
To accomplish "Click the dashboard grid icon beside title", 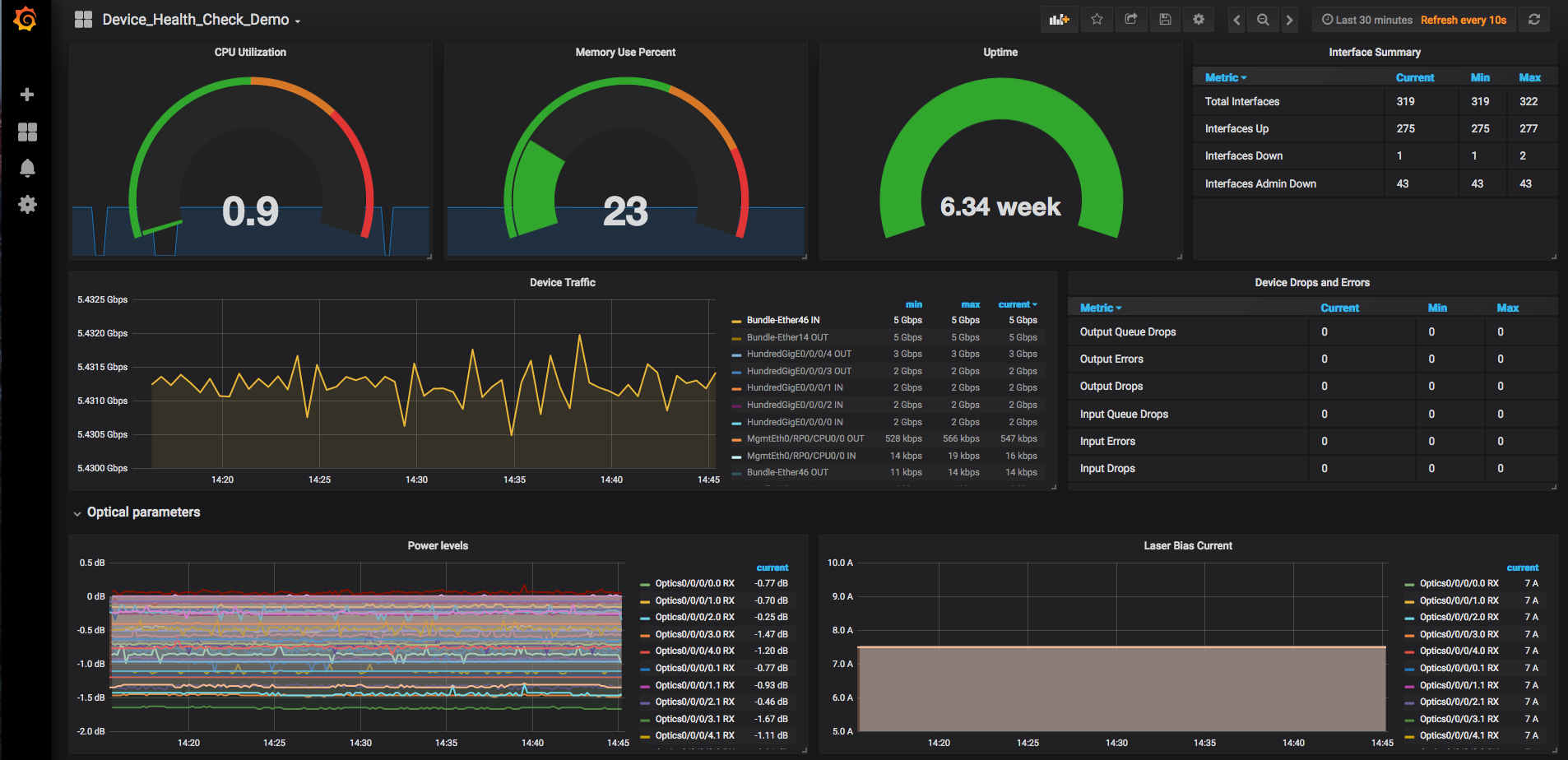I will pos(83,20).
